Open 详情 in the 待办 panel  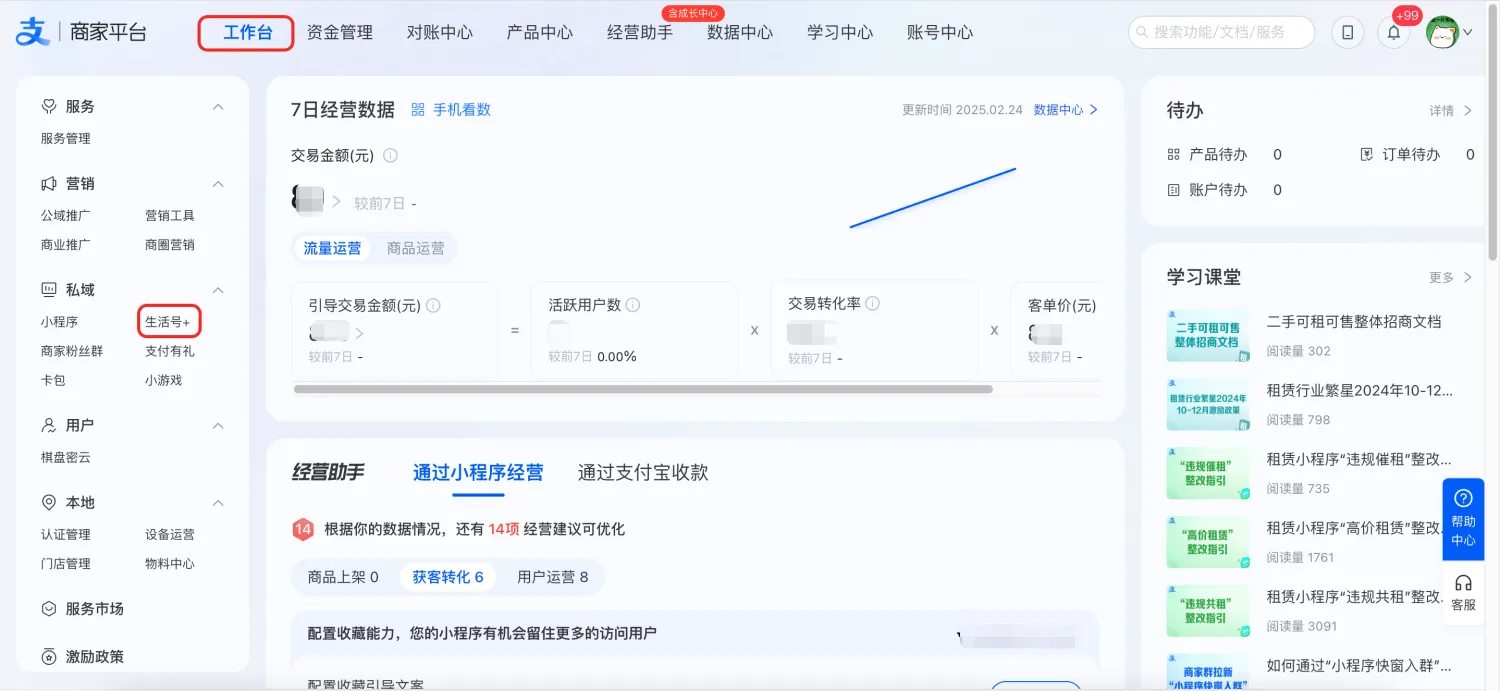(x=1451, y=111)
